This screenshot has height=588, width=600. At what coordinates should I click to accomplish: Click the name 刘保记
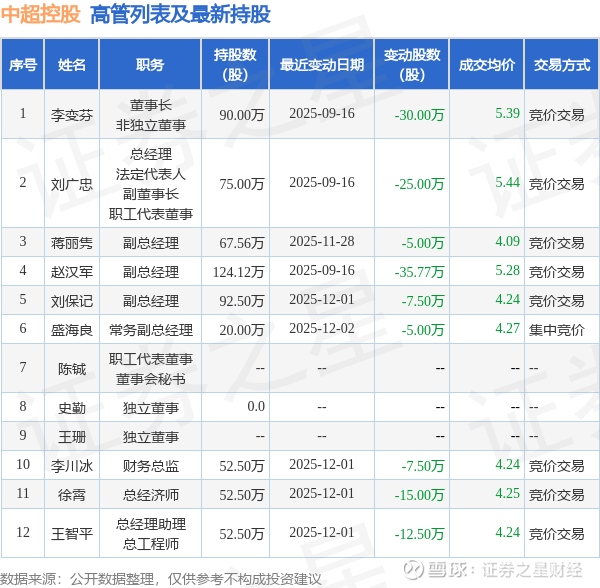point(72,301)
